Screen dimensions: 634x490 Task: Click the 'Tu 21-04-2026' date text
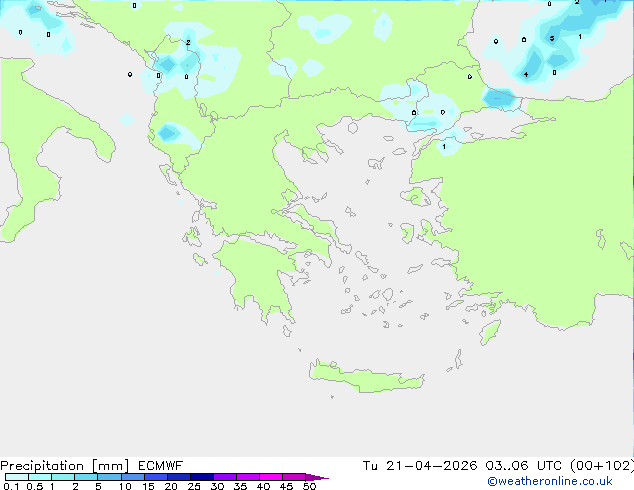pyautogui.click(x=420, y=466)
